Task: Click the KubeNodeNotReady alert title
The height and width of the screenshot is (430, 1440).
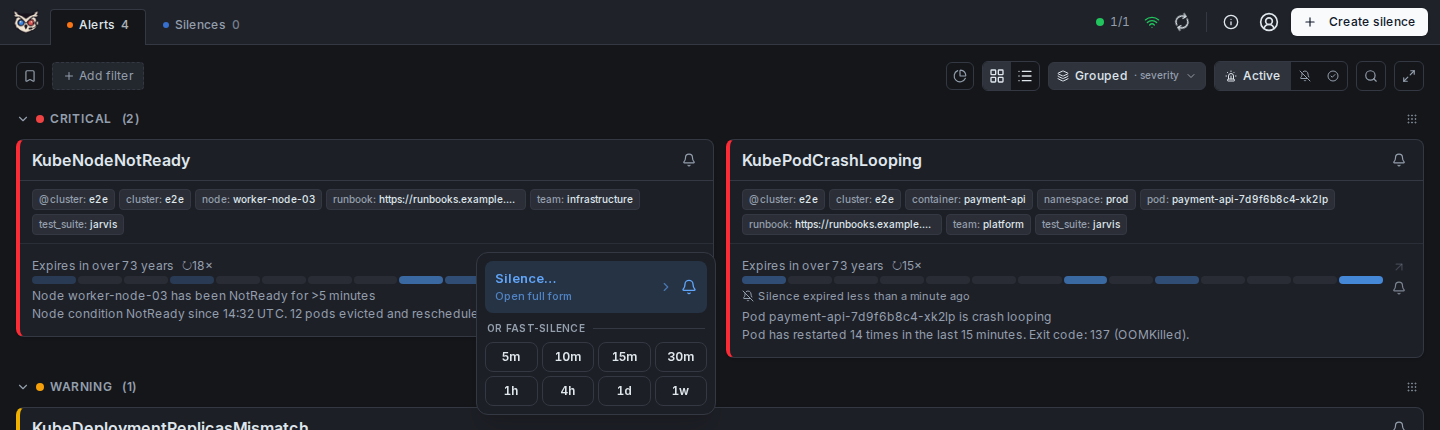Action: click(x=111, y=160)
